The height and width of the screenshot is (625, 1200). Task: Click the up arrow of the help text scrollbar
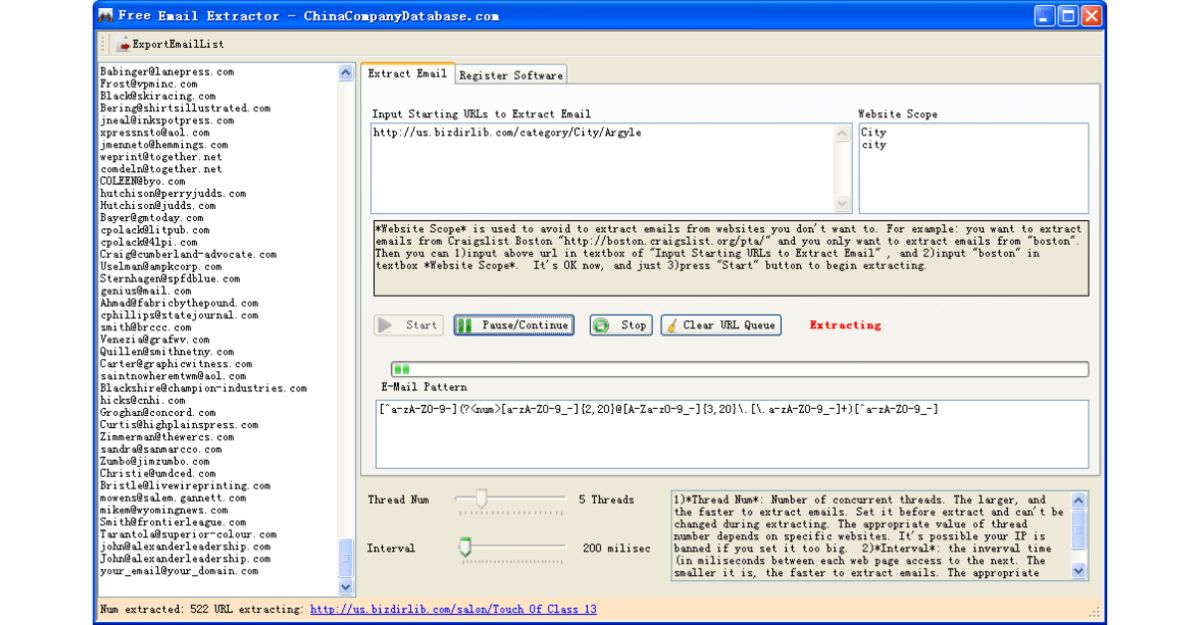click(1080, 500)
